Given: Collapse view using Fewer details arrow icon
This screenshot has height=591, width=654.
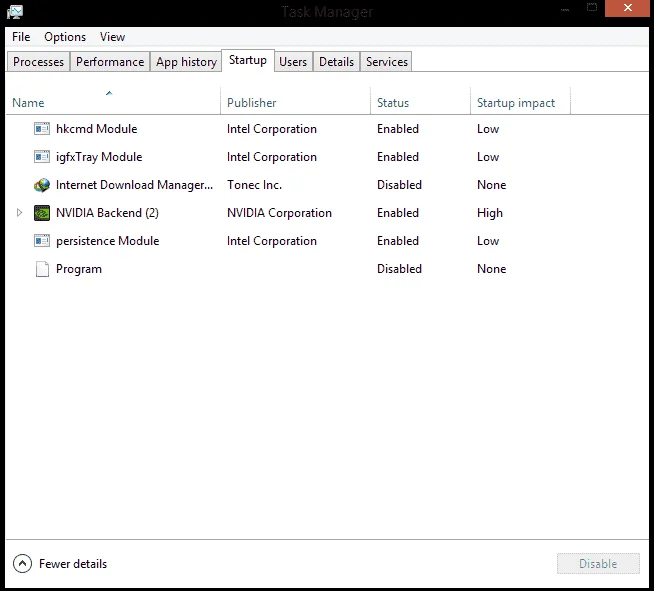Looking at the screenshot, I should point(23,563).
